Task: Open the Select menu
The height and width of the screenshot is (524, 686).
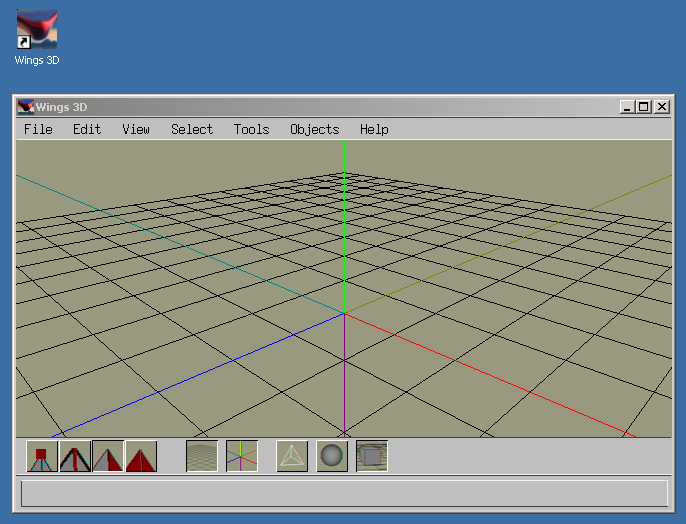Action: point(192,129)
